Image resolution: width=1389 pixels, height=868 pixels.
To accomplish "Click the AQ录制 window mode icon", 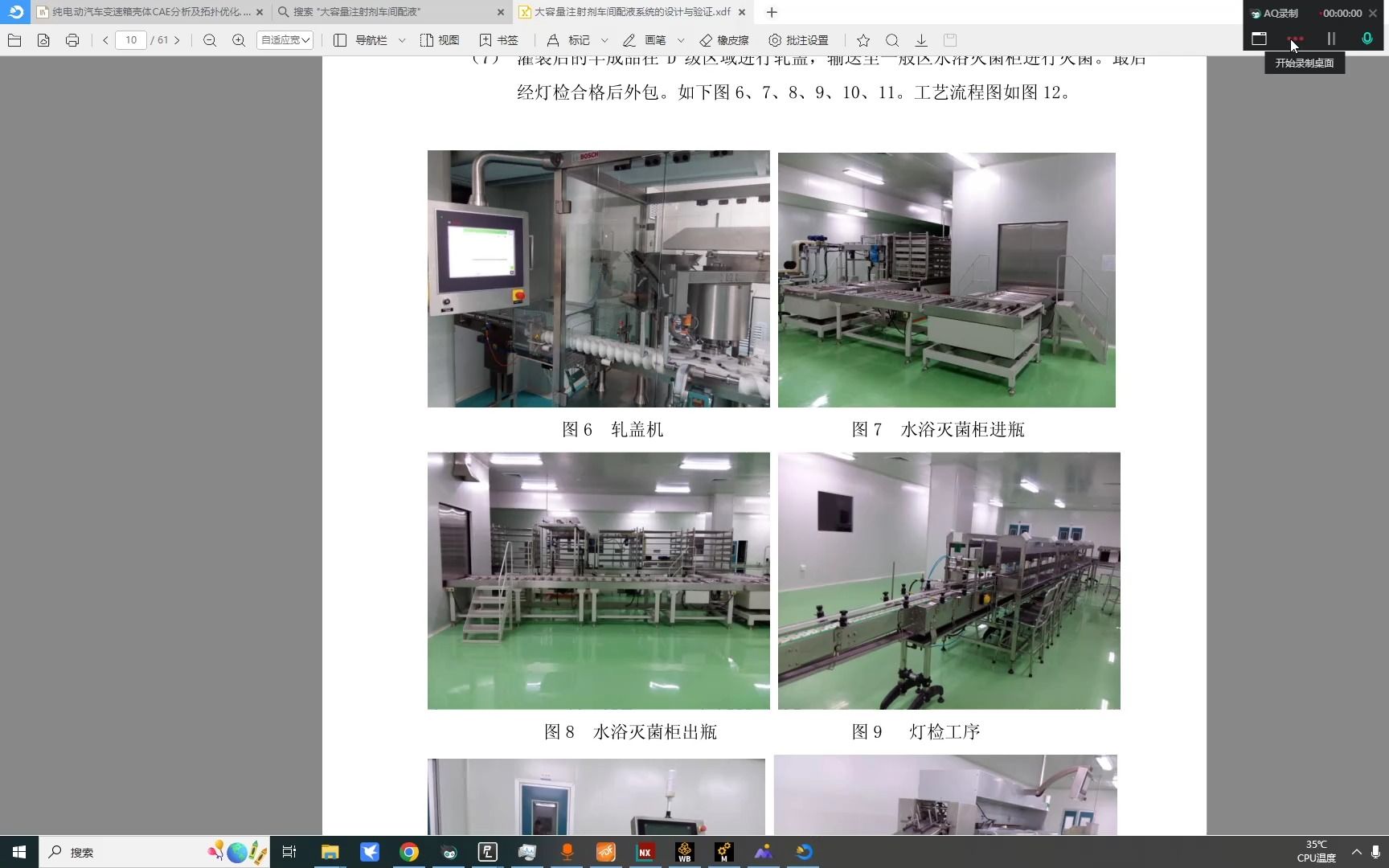I will tap(1259, 39).
